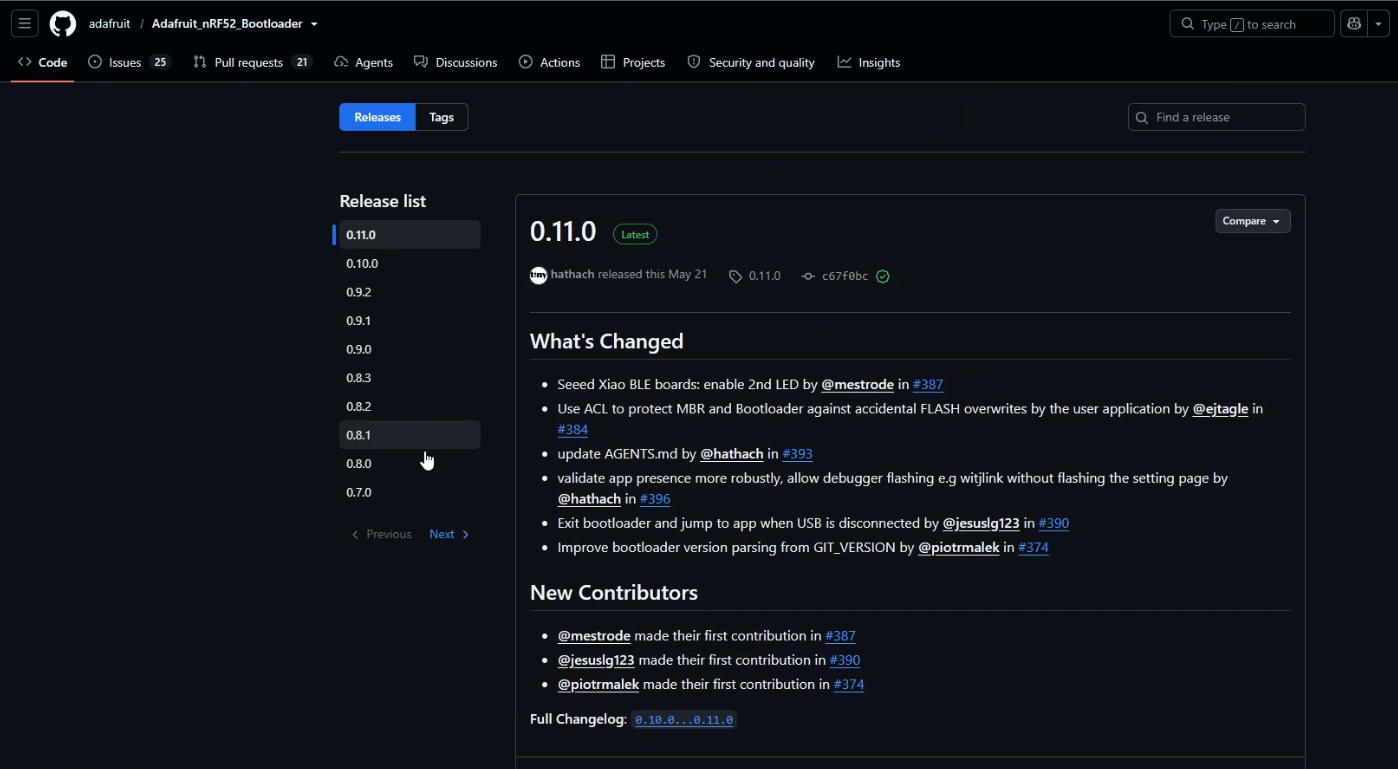Open the repository name dropdown caret
The image size is (1398, 769).
315,24
